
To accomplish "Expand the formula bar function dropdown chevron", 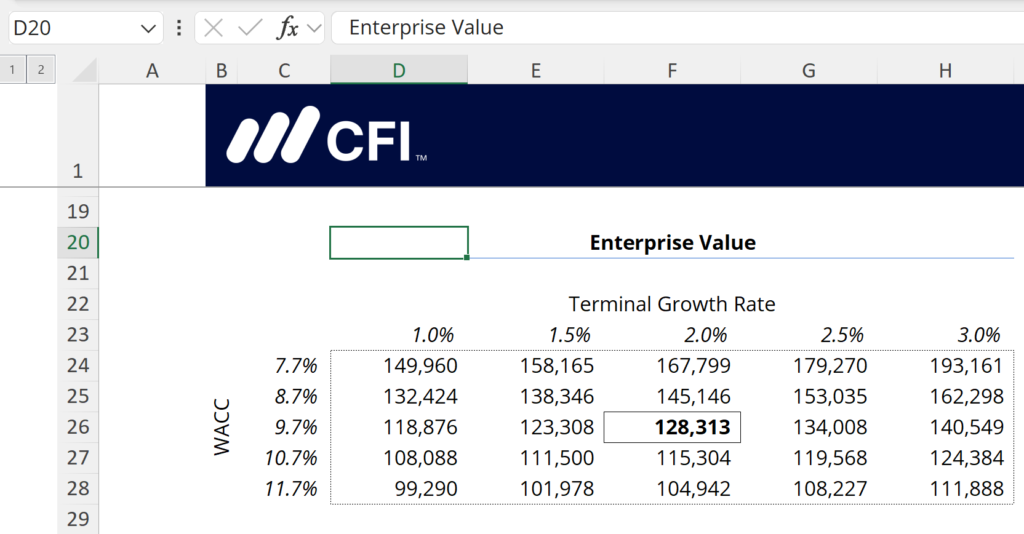I will pyautogui.click(x=313, y=28).
